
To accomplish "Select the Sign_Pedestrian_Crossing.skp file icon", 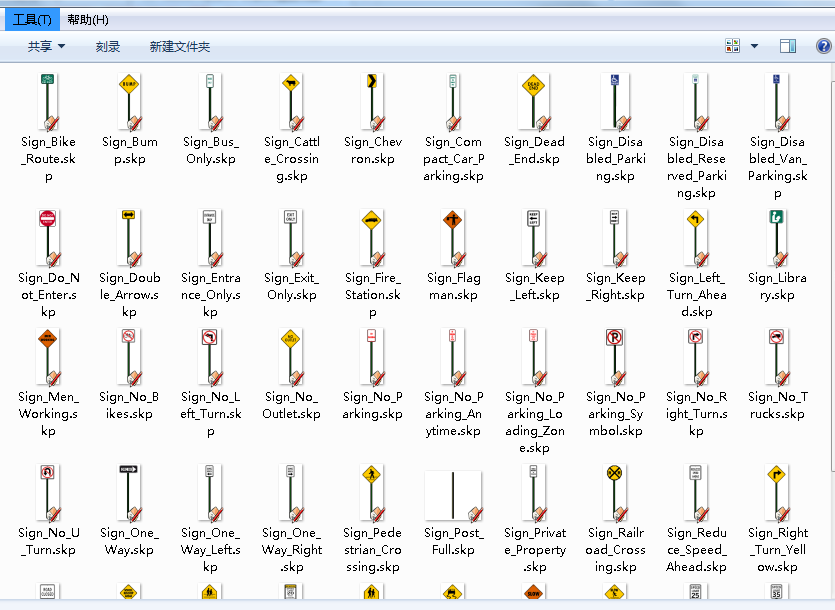I will point(372,493).
